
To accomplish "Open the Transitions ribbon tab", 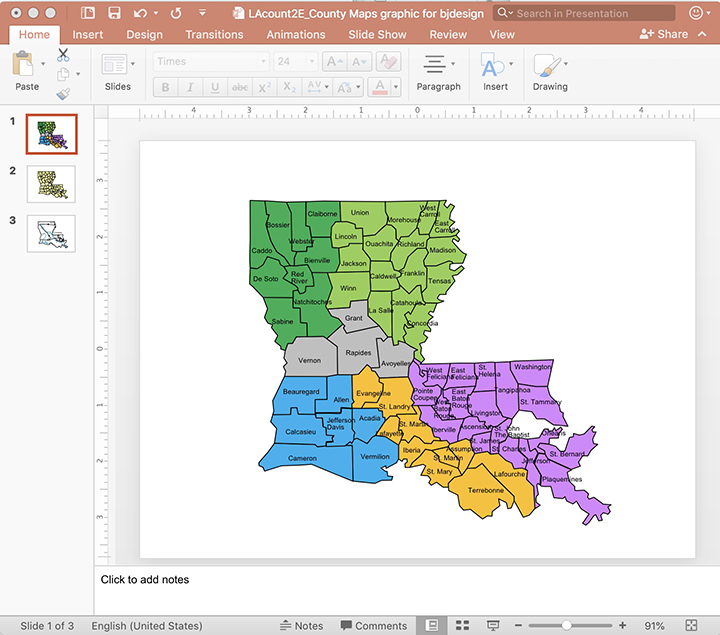I will 214,34.
